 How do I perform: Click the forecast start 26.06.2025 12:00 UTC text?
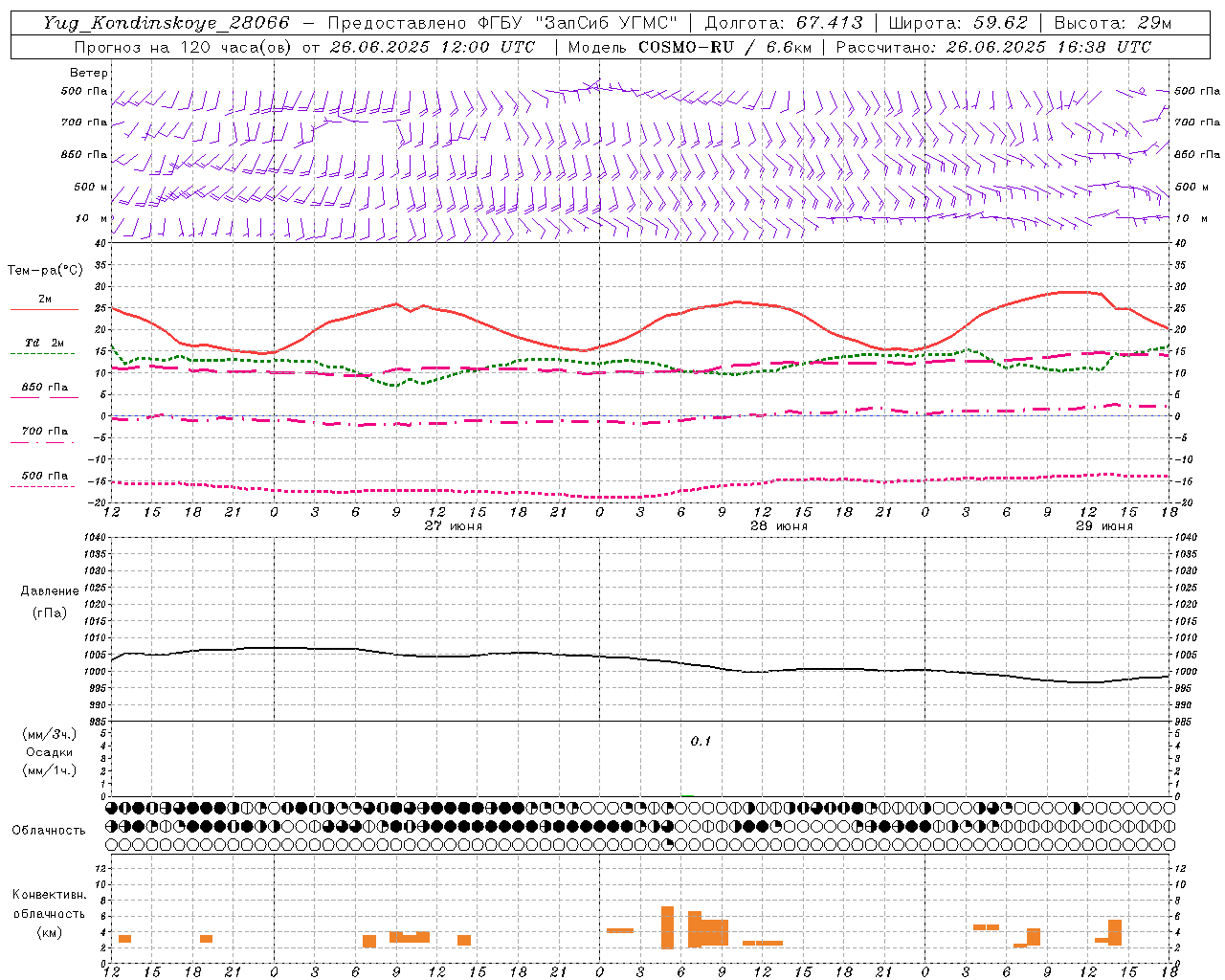433,47
